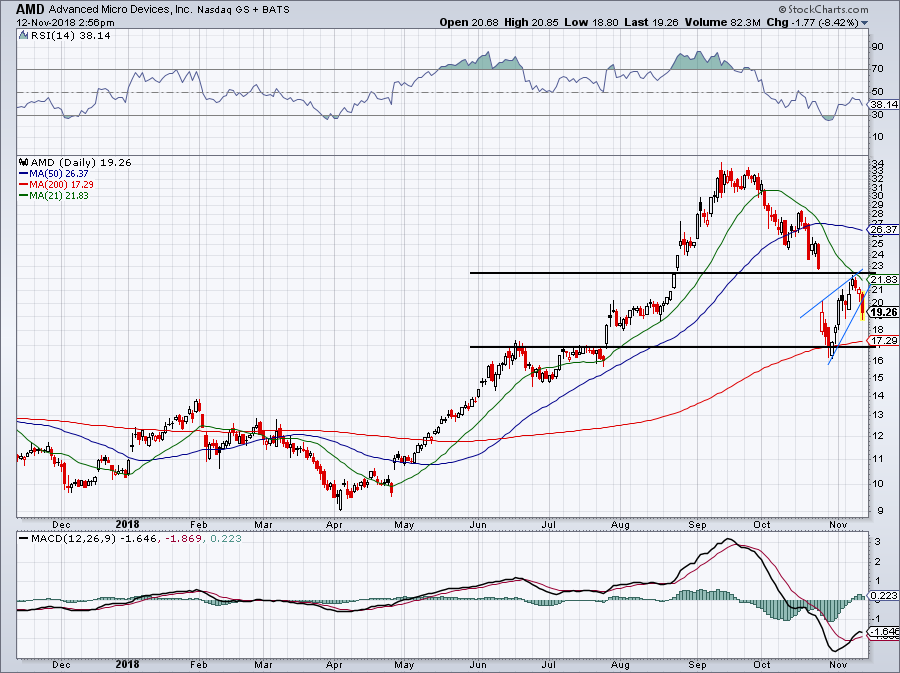Click the AMD ticker symbol in the title
900x673 pixels.
[30, 9]
